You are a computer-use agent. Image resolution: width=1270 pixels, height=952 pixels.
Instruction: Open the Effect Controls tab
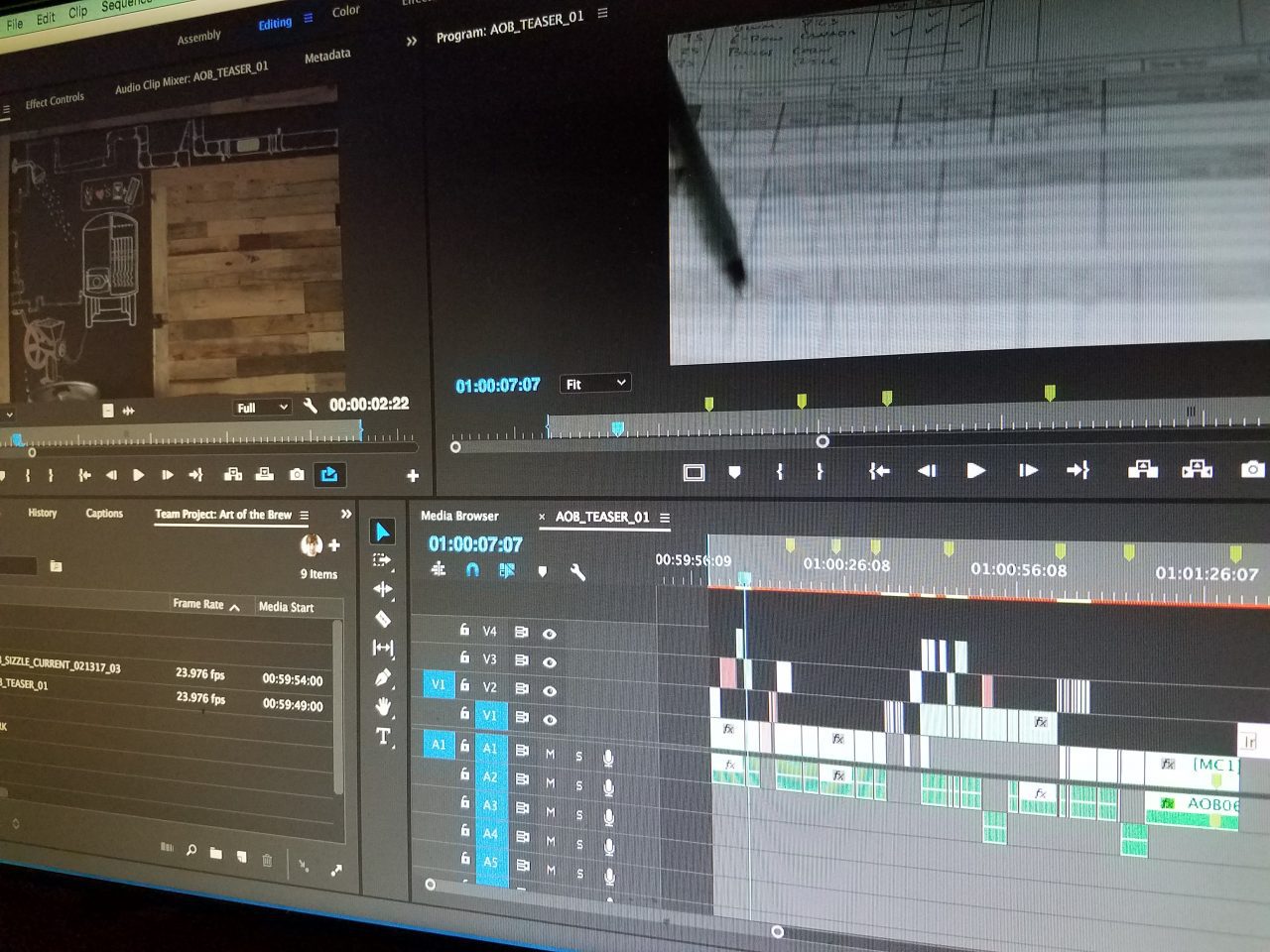[x=55, y=100]
